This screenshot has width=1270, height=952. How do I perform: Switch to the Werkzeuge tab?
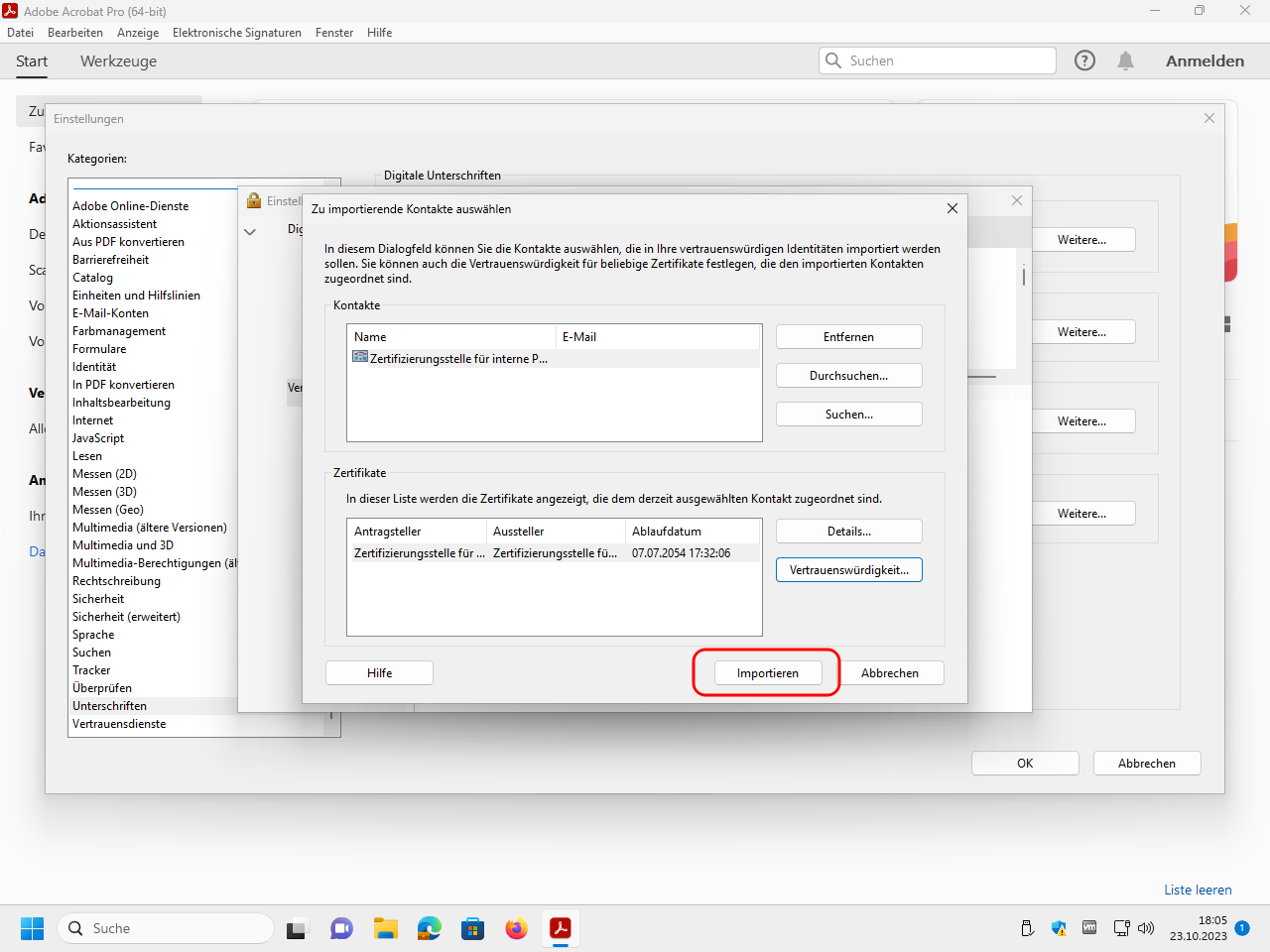pyautogui.click(x=118, y=61)
